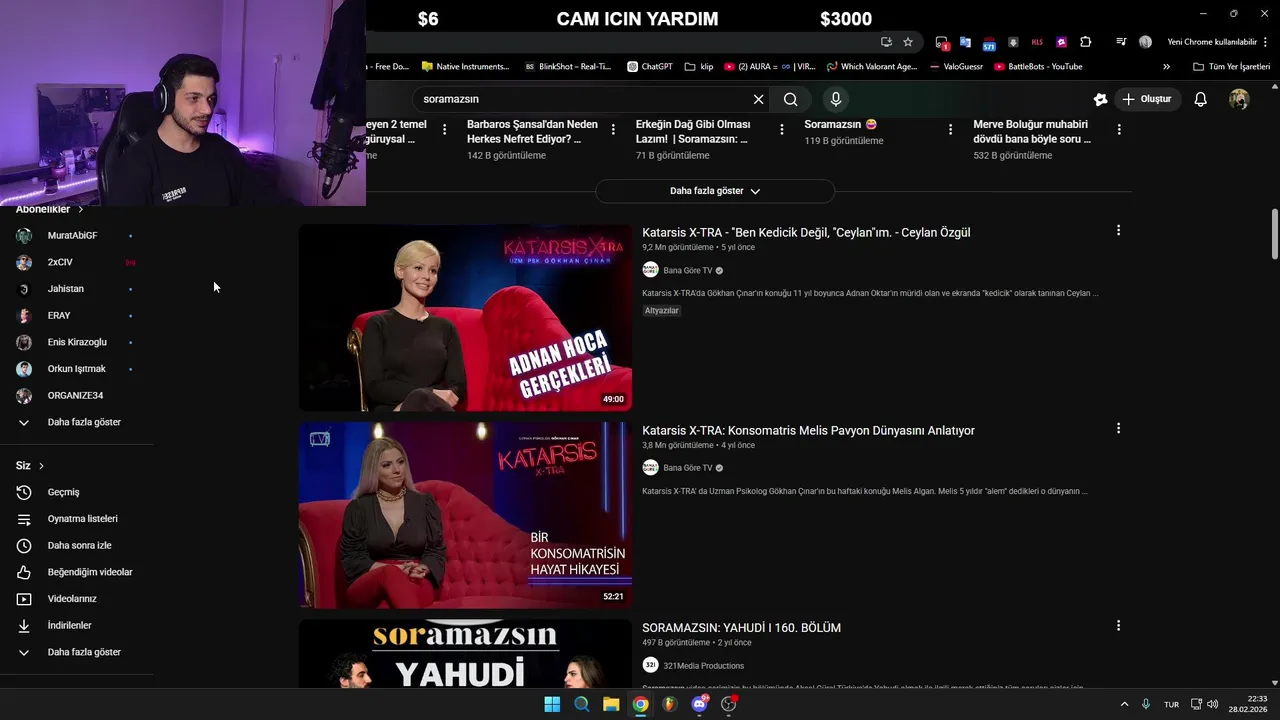Open Katarsis X-TRA Ceylan Özgül title

point(806,232)
